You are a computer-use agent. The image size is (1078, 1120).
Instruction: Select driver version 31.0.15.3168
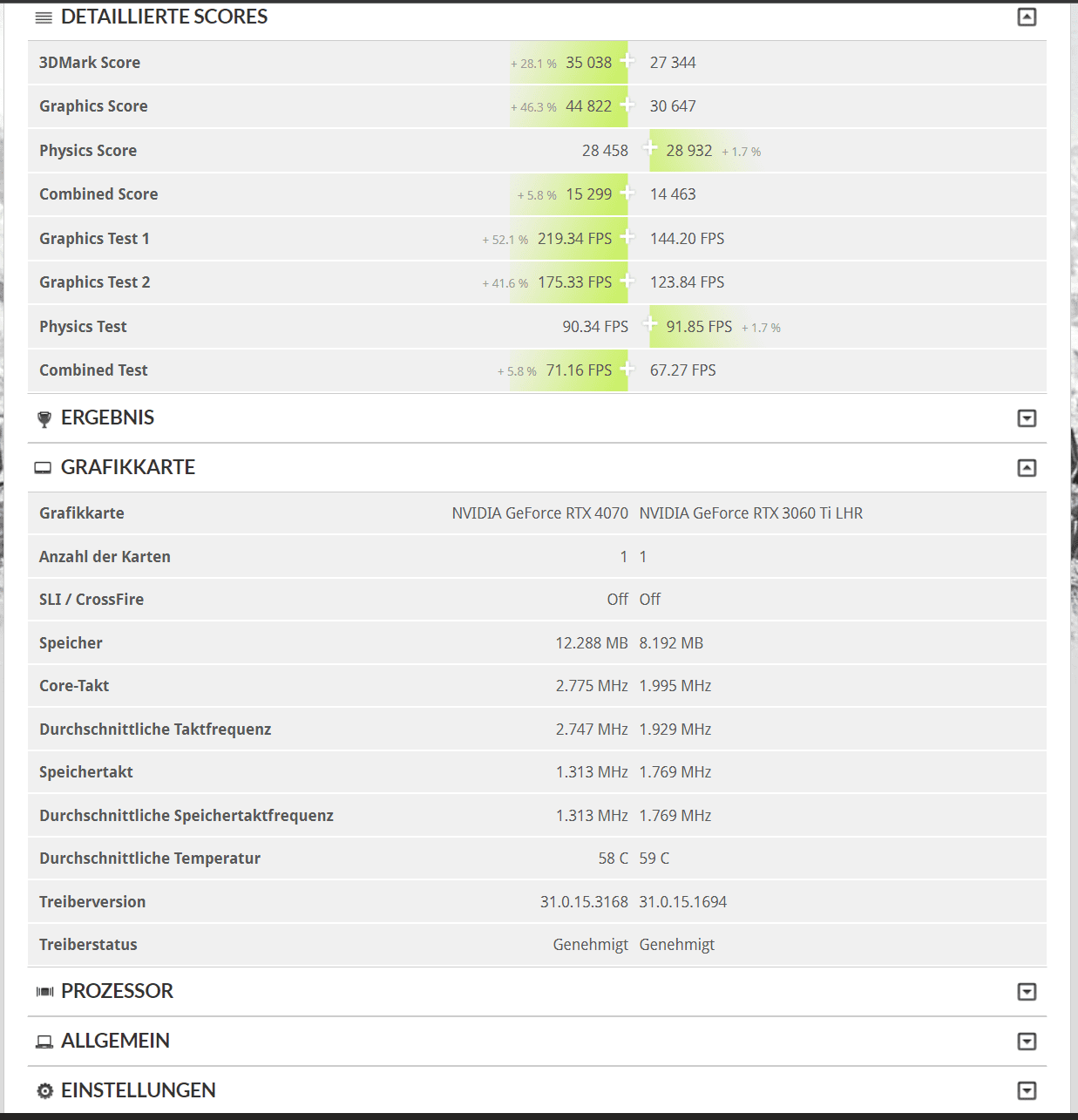tap(584, 902)
